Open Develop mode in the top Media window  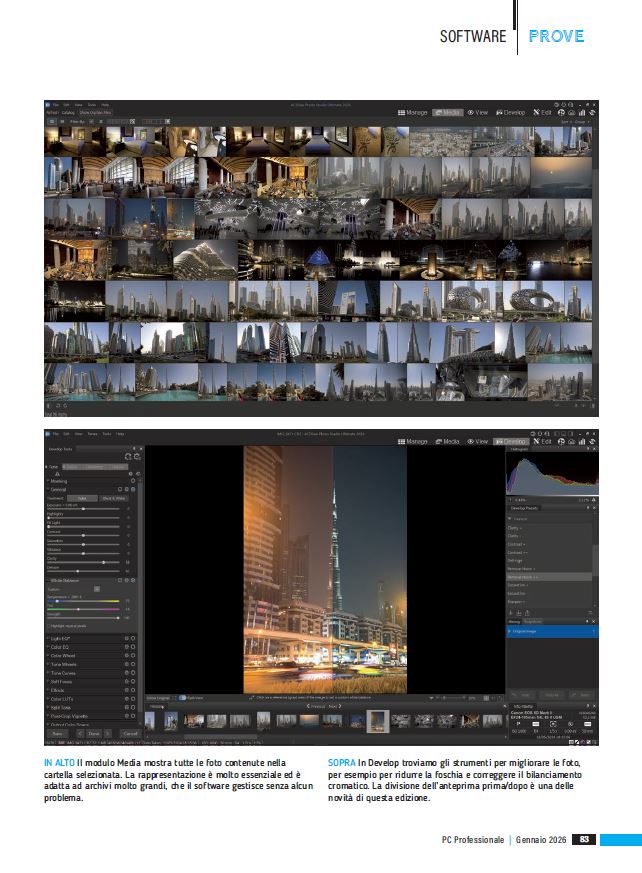[511, 112]
